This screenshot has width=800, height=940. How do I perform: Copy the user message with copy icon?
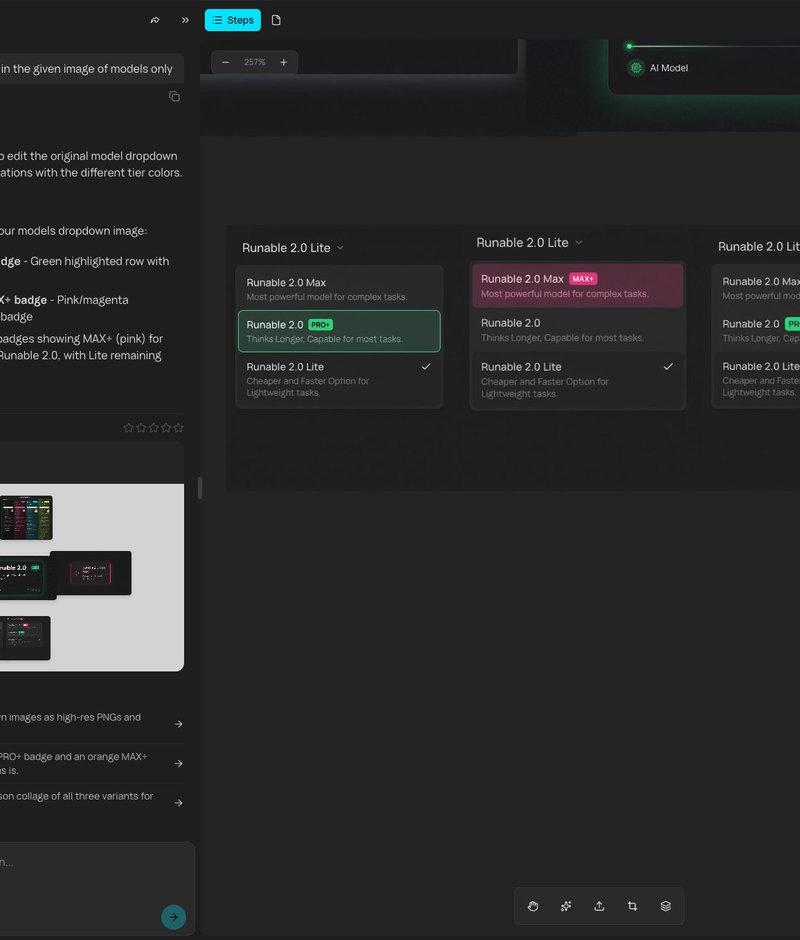[175, 97]
